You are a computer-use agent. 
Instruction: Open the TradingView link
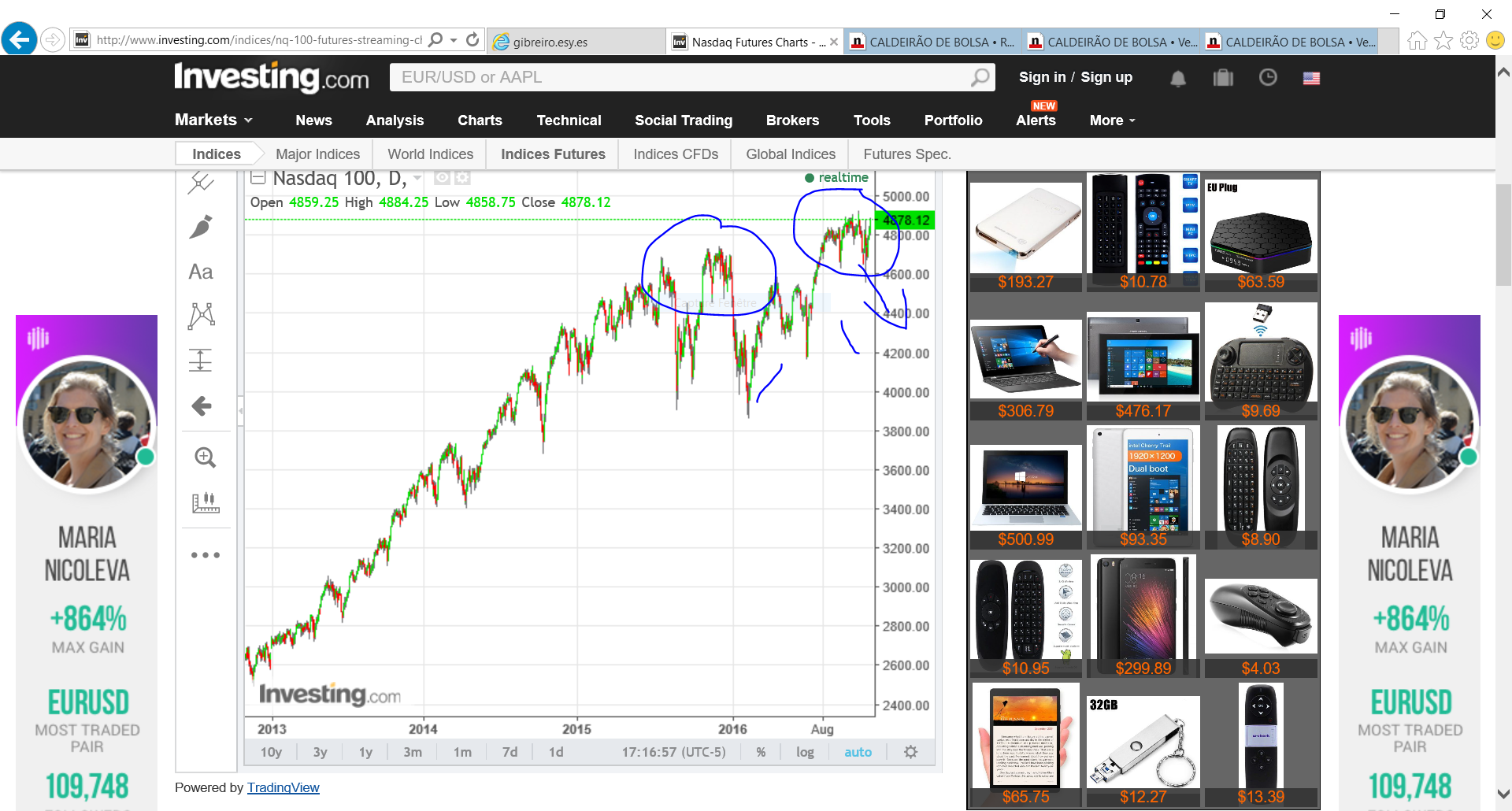tap(283, 787)
